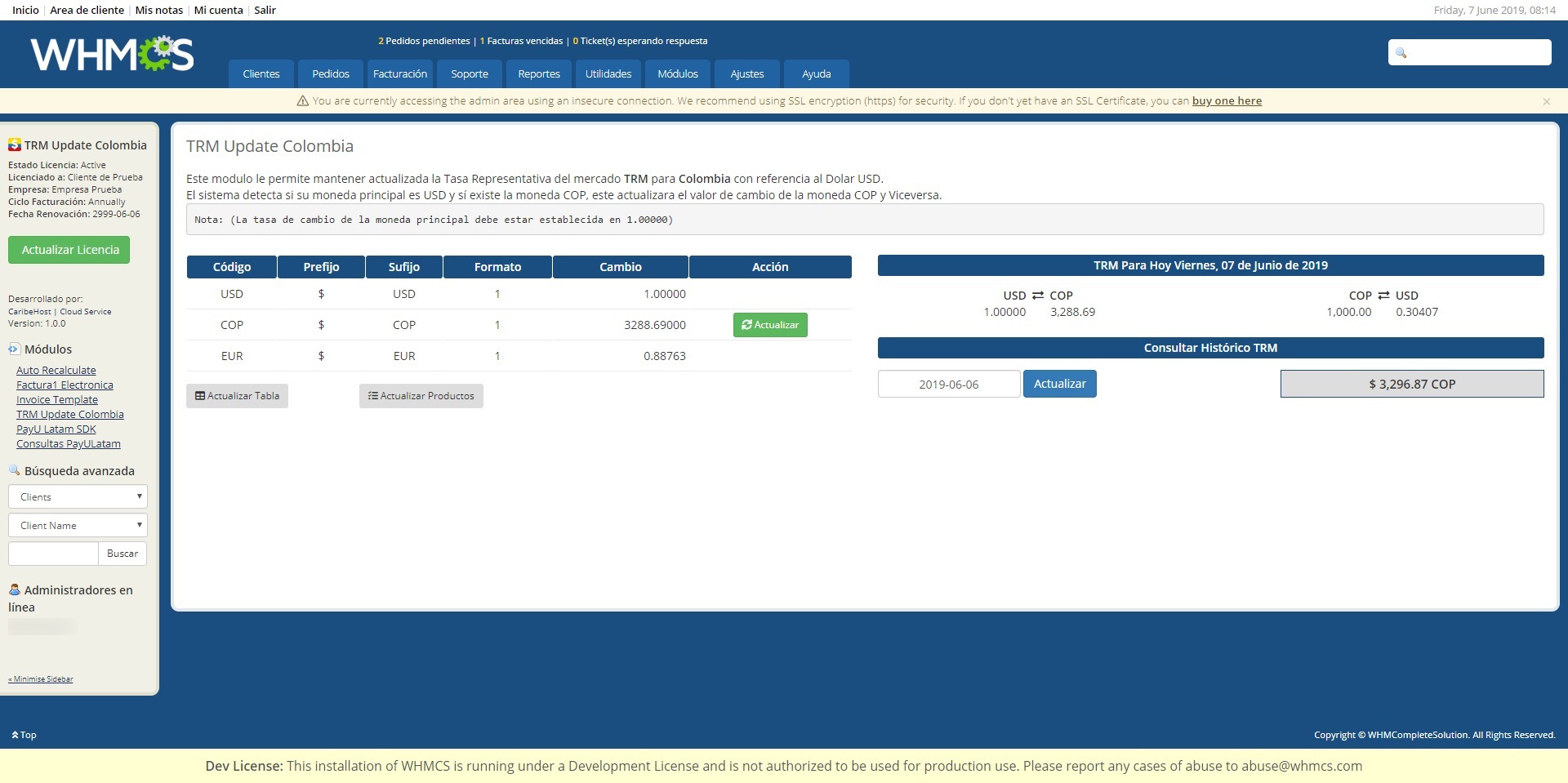Screen dimensions: 1568x783
Task: Open the Reportes menu
Action: pos(539,73)
